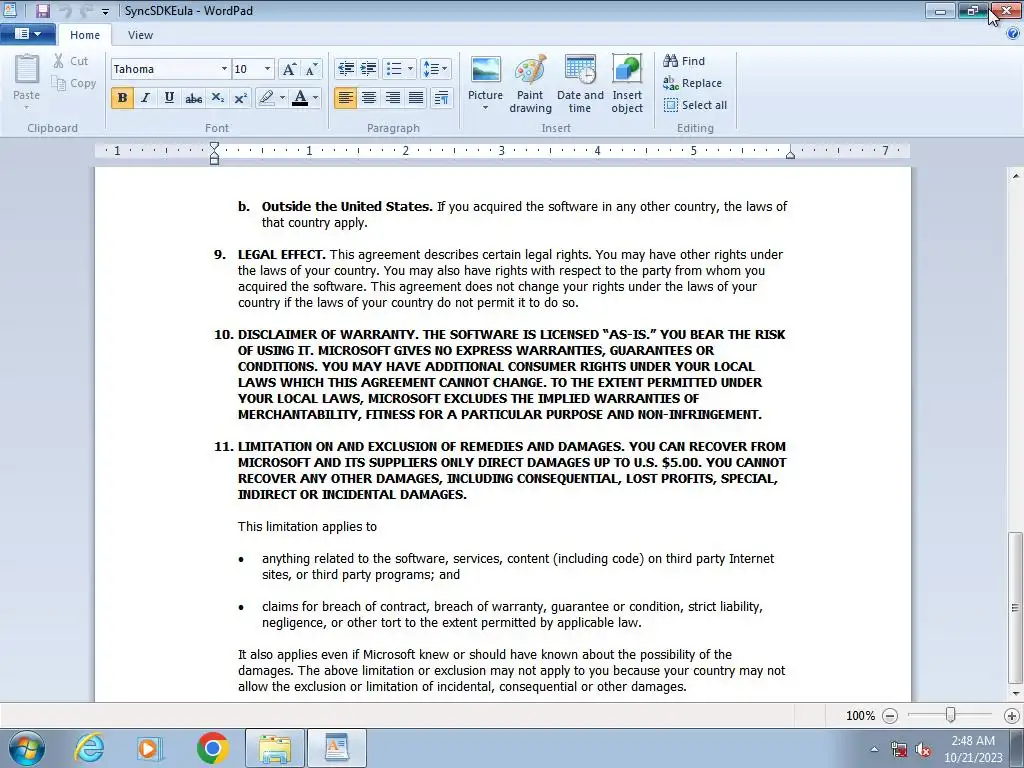This screenshot has height=768, width=1024.
Task: Open Windows Media Player from the taskbar
Action: pos(150,748)
